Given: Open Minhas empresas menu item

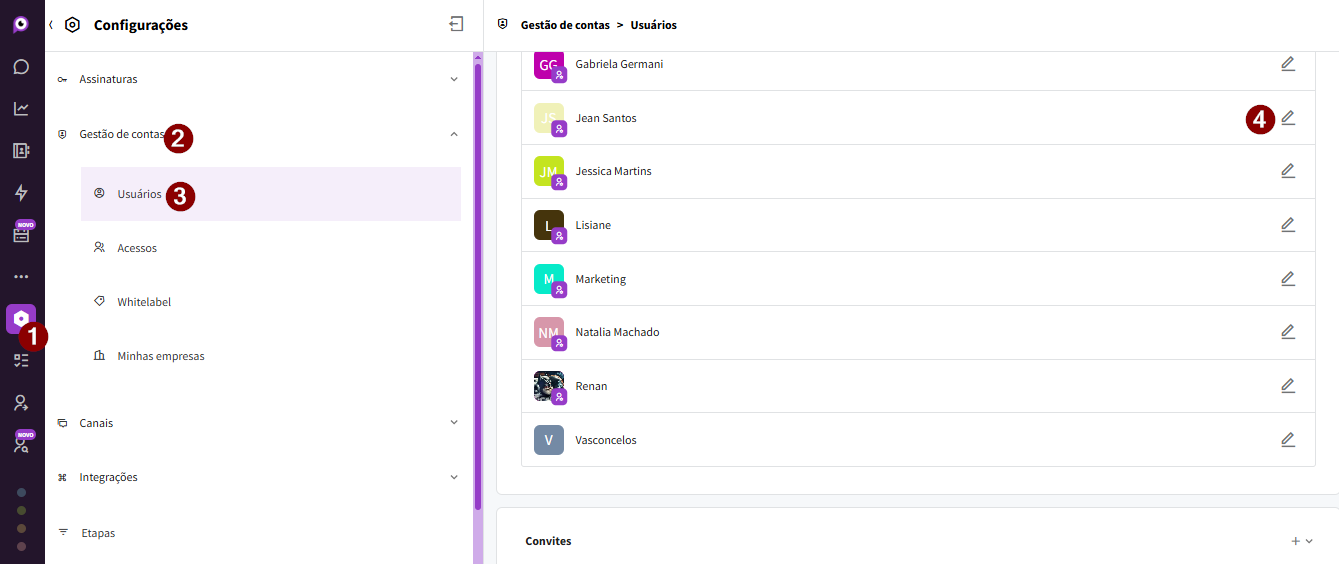Looking at the screenshot, I should (160, 356).
